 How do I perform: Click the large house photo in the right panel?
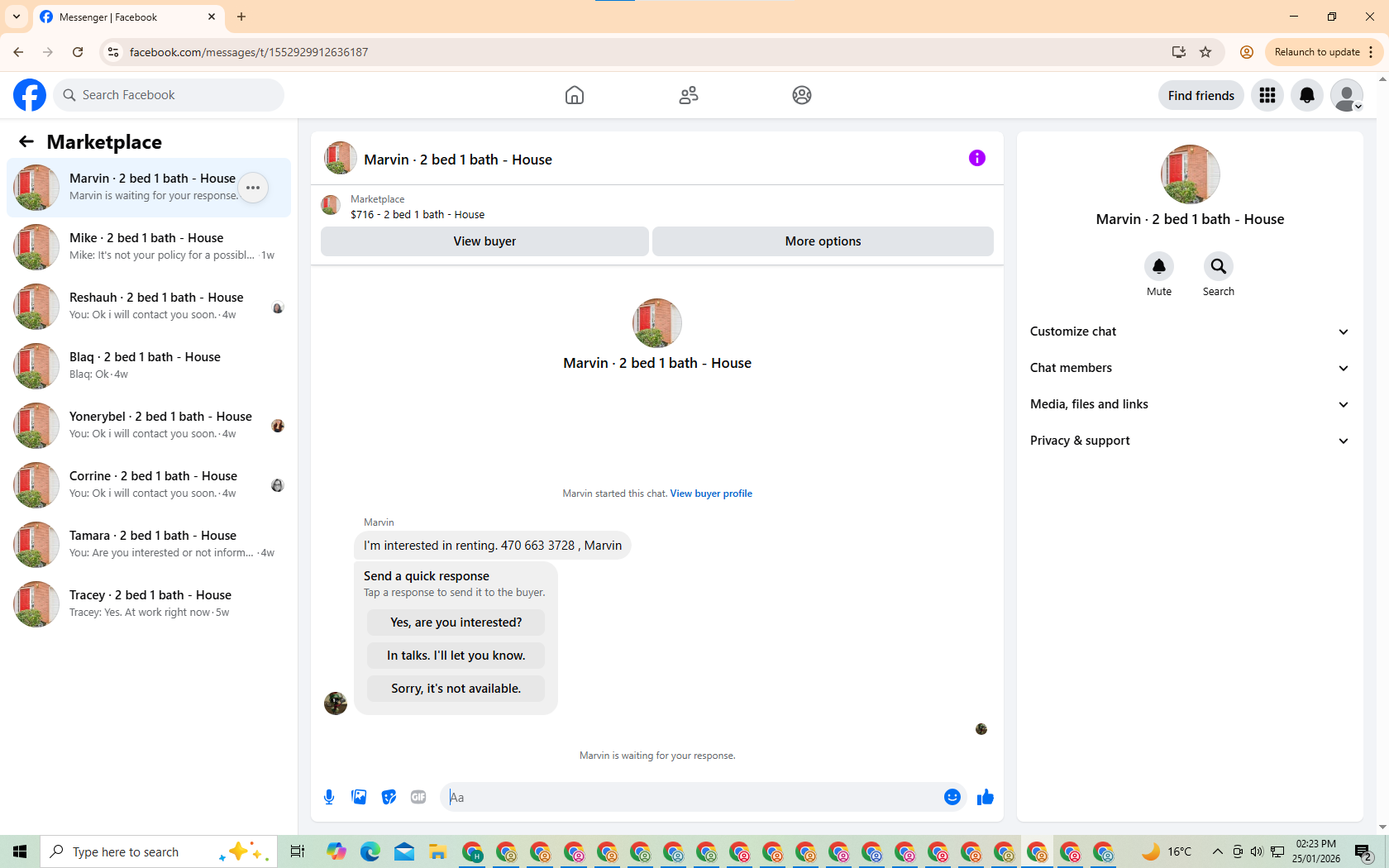pos(1190,174)
